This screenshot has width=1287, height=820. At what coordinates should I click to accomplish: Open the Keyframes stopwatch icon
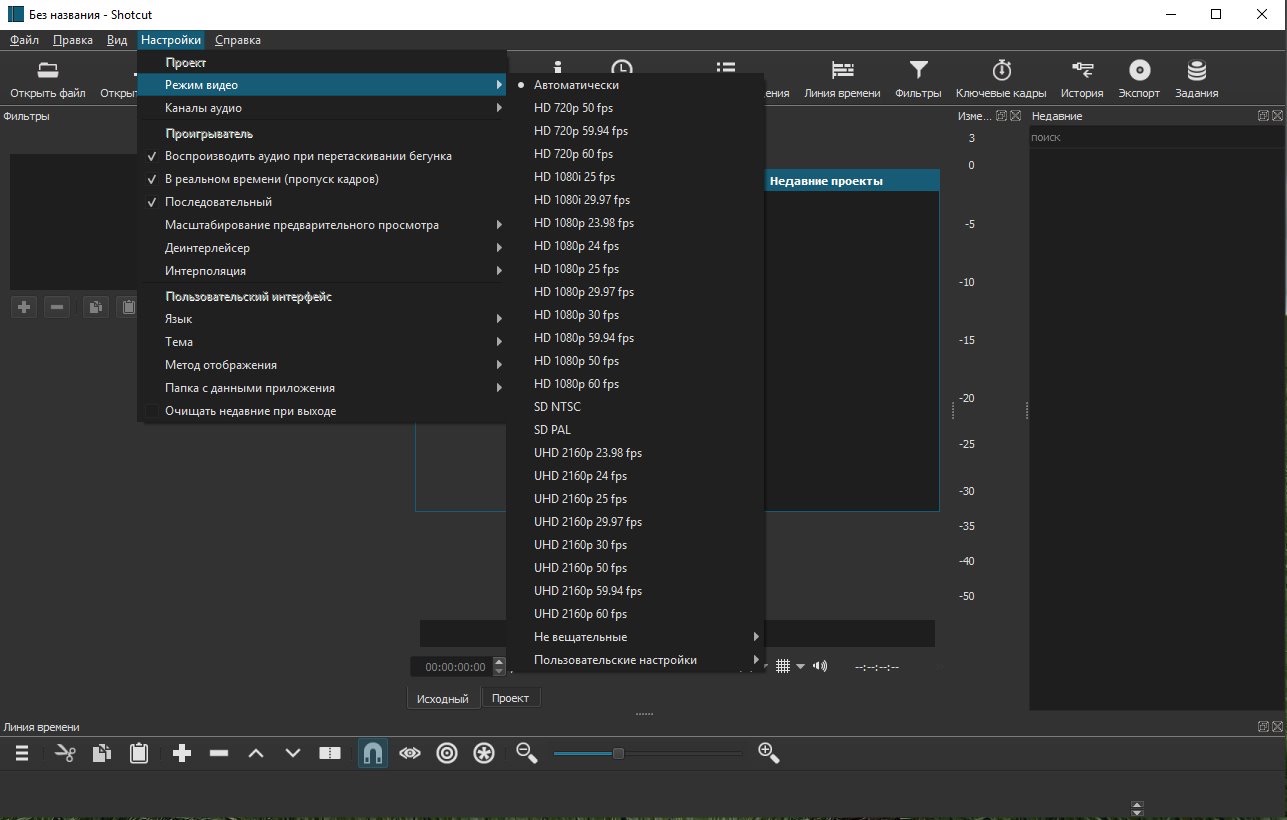[x=1001, y=71]
